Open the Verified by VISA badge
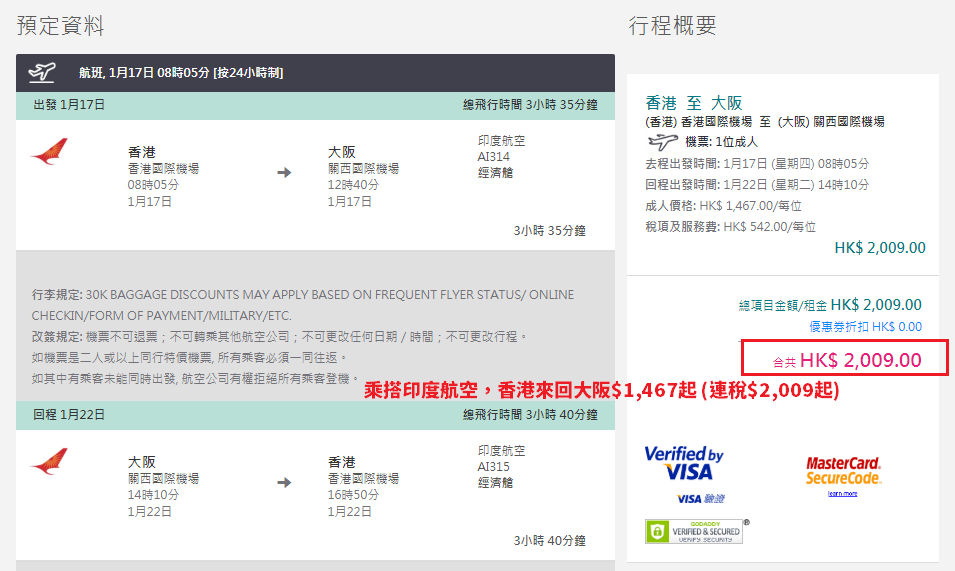This screenshot has height=571, width=955. point(683,463)
